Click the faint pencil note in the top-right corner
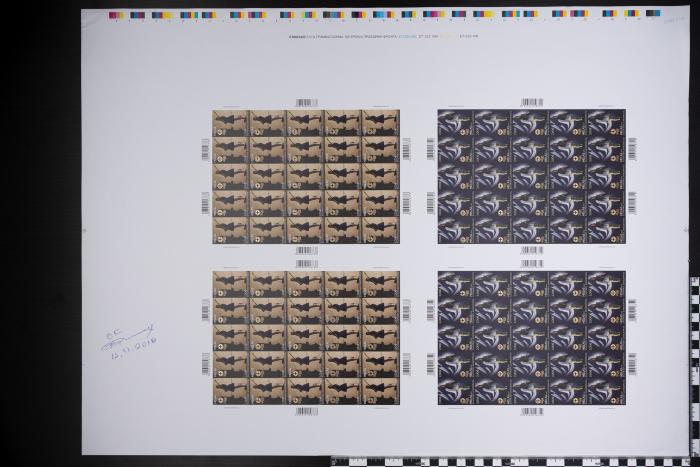Viewport: 700px width, 467px height. (674, 19)
